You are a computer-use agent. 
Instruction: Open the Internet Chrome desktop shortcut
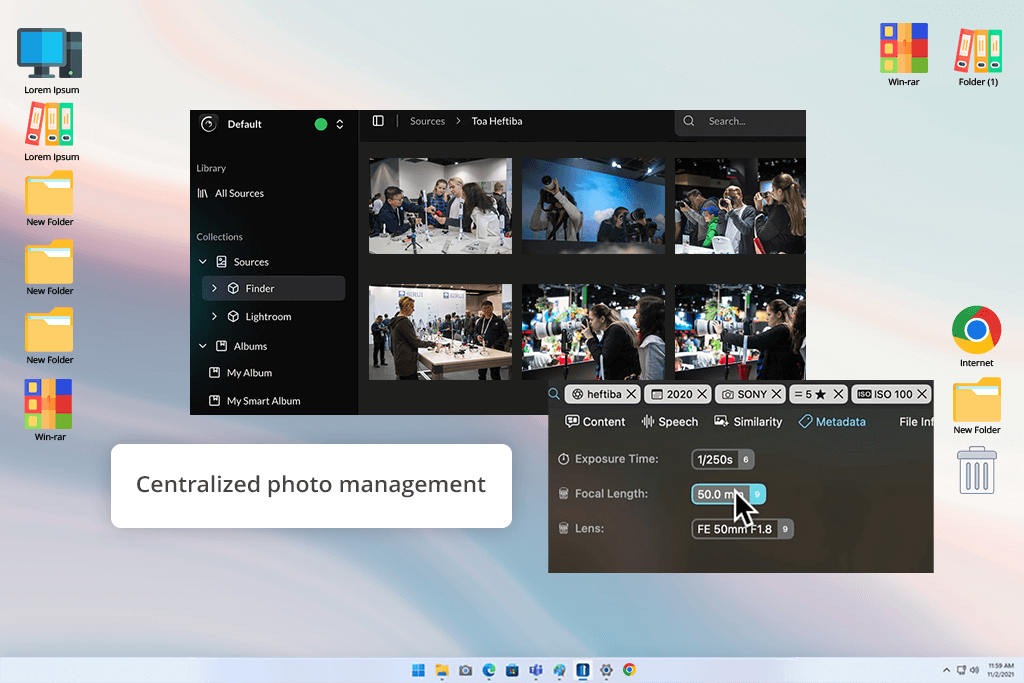pyautogui.click(x=976, y=337)
